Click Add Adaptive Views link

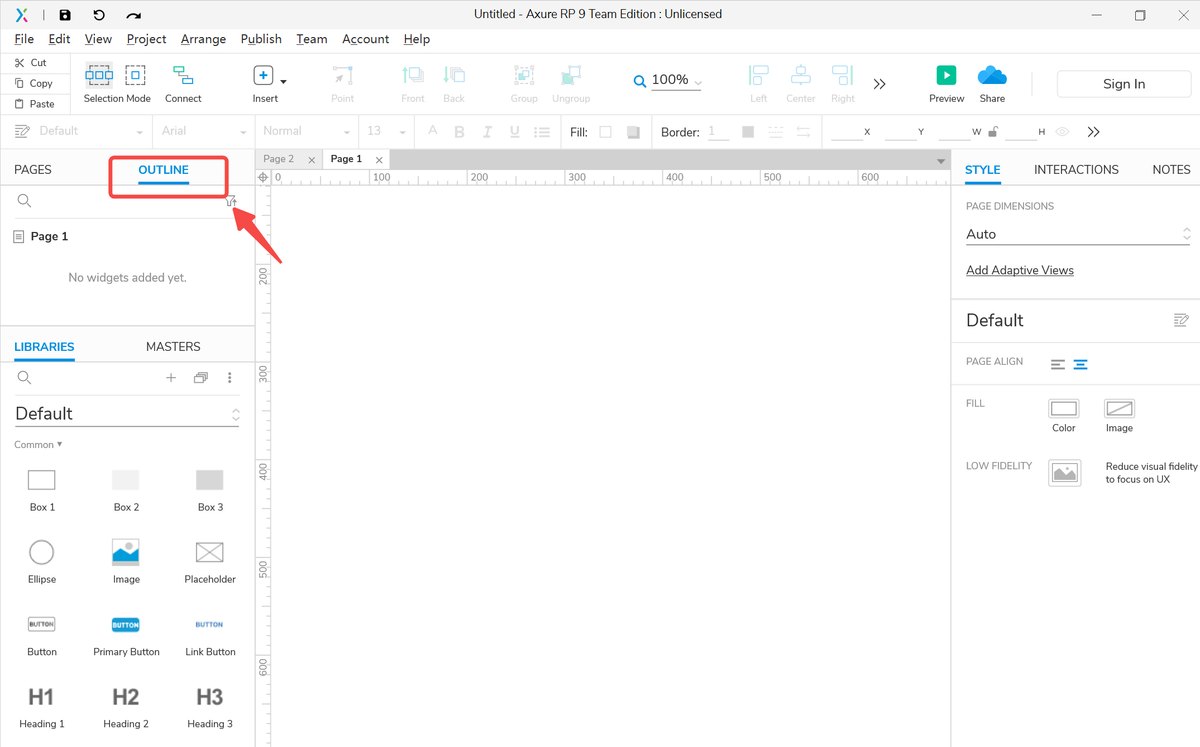1020,270
